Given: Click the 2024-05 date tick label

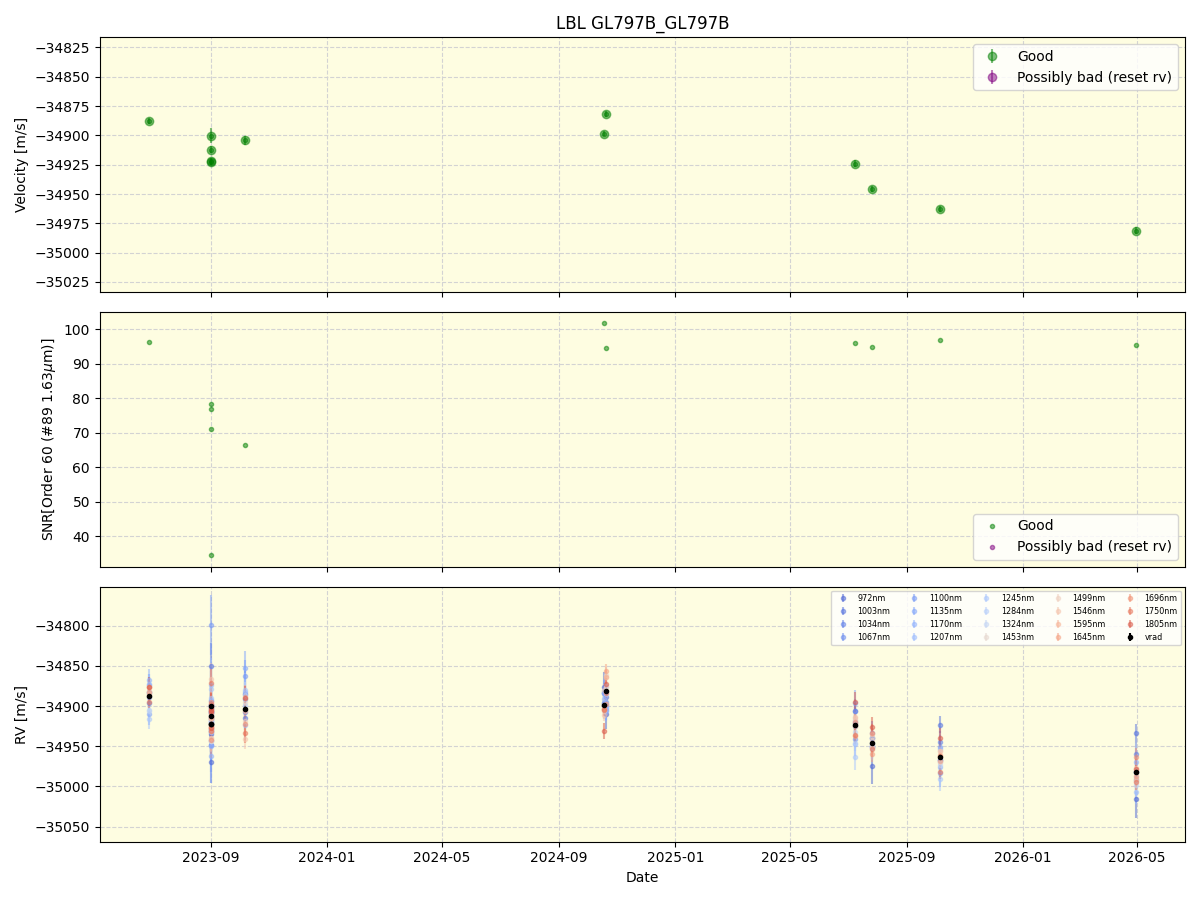Looking at the screenshot, I should [x=442, y=857].
